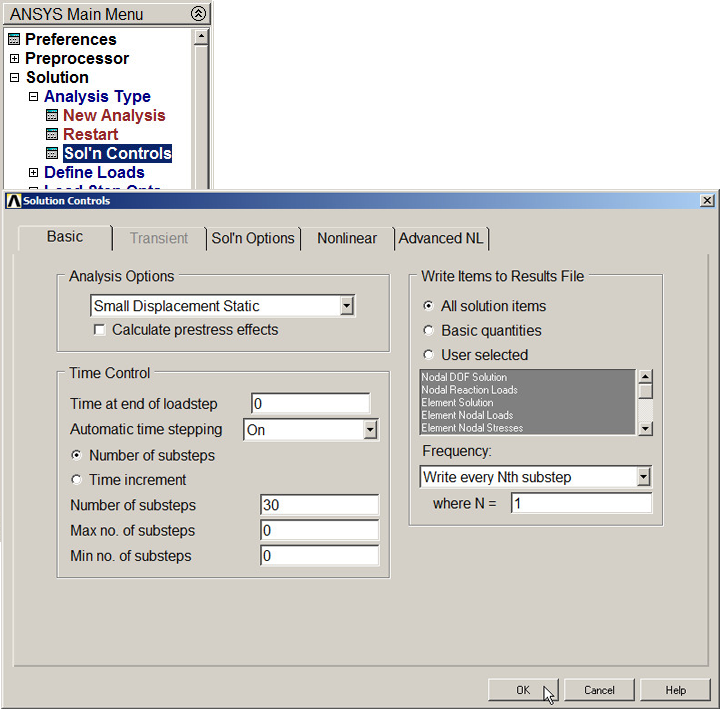This screenshot has height=709, width=720.
Task: Collapse the ANSYS Main Menu panel chevron
Action: click(x=198, y=14)
